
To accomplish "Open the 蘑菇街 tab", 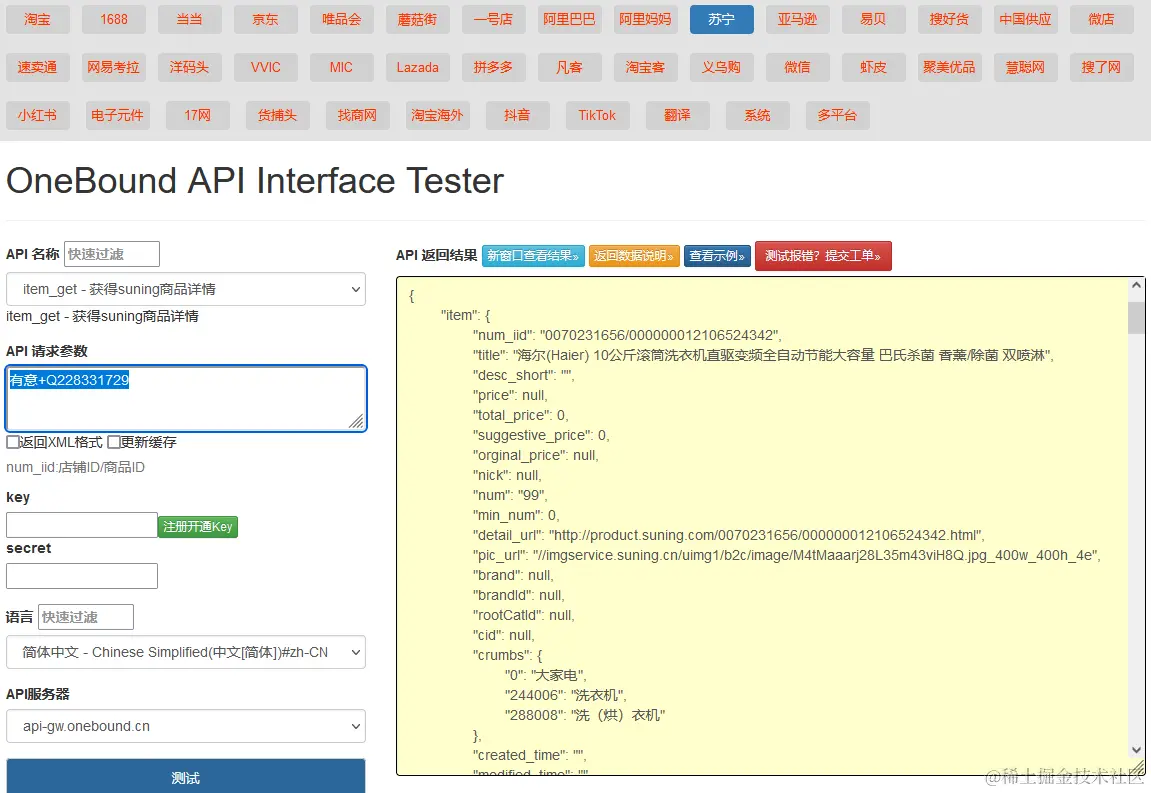I will pos(418,20).
